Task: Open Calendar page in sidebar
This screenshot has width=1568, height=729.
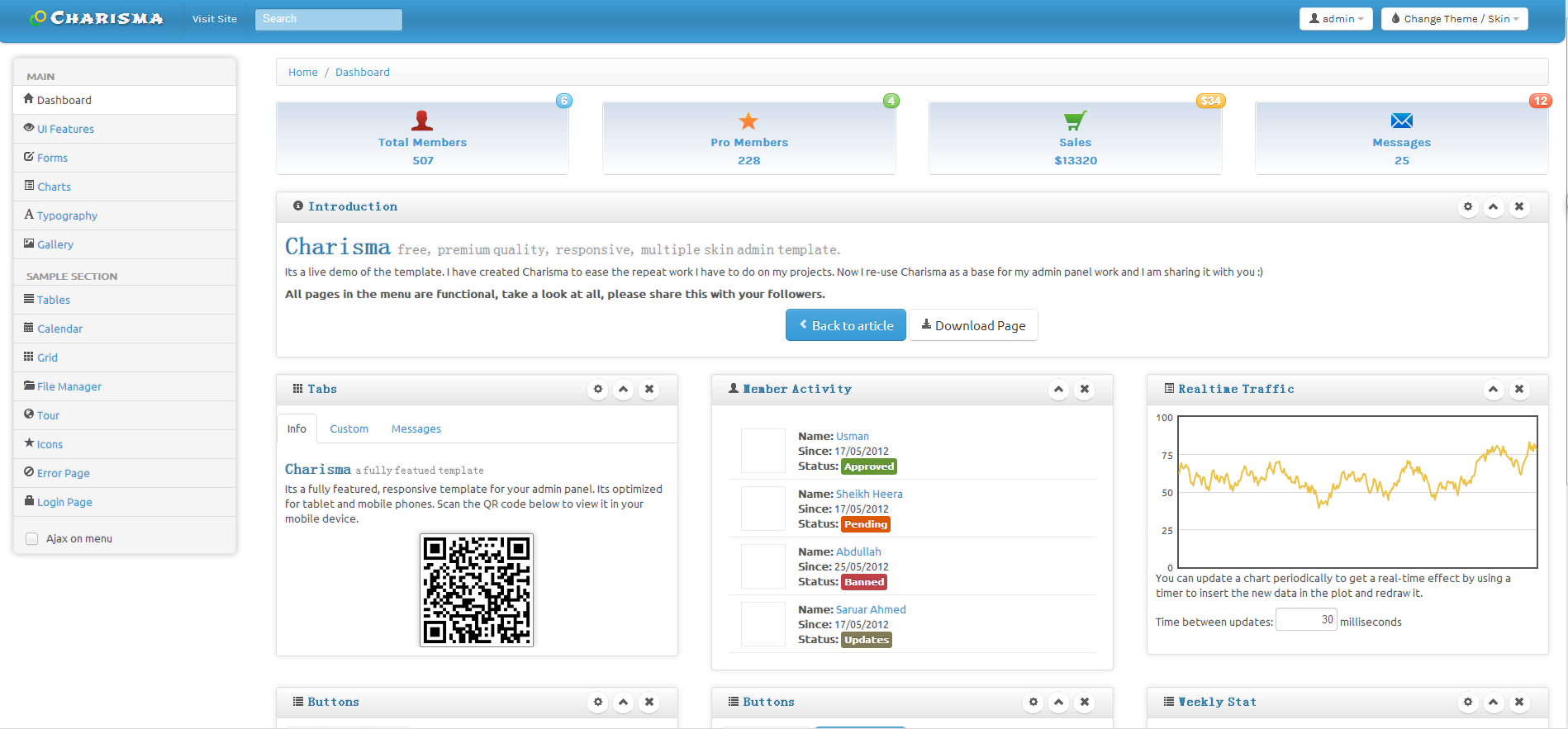Action: pos(125,329)
